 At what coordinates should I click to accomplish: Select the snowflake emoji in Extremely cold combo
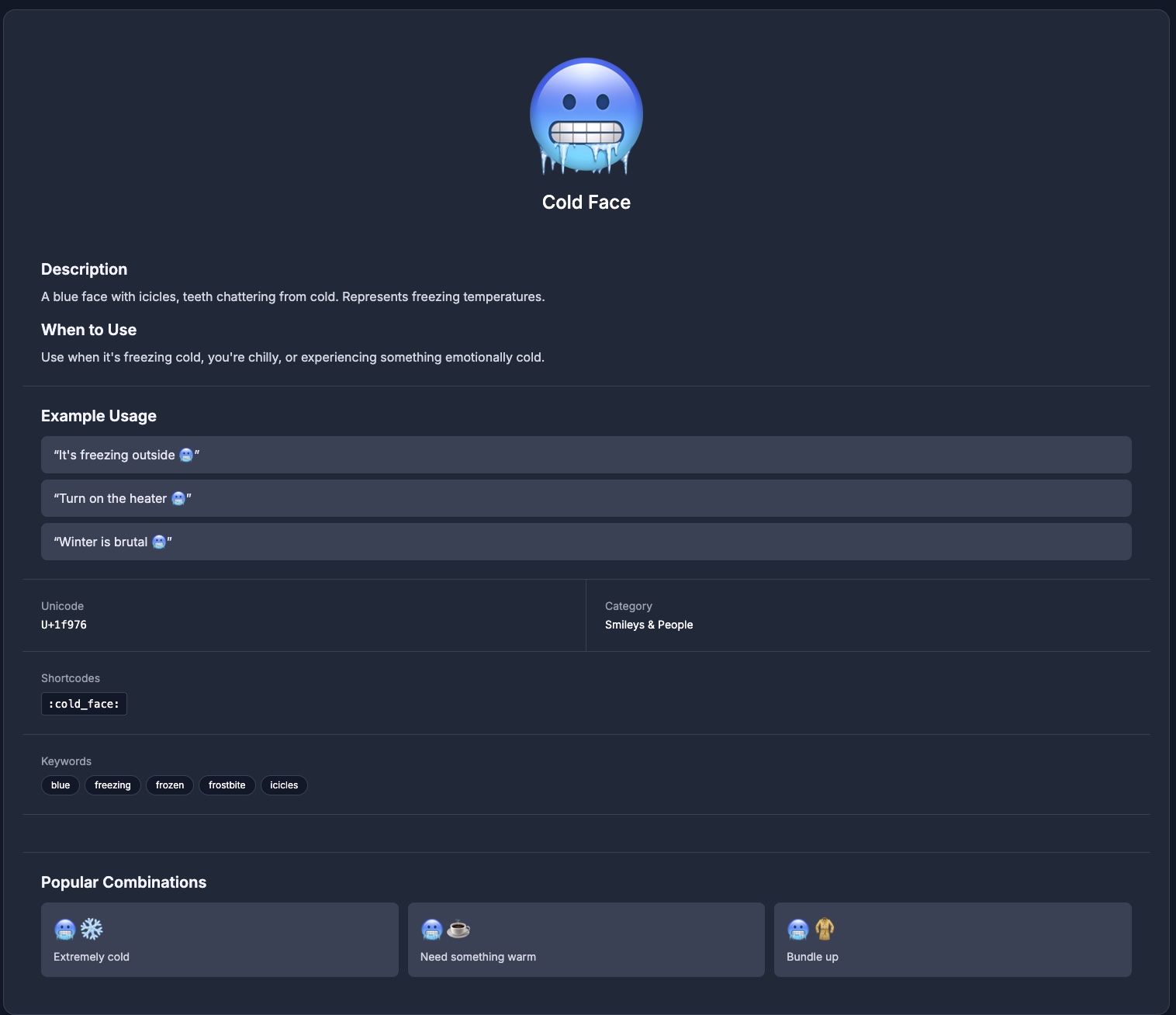pyautogui.click(x=91, y=929)
